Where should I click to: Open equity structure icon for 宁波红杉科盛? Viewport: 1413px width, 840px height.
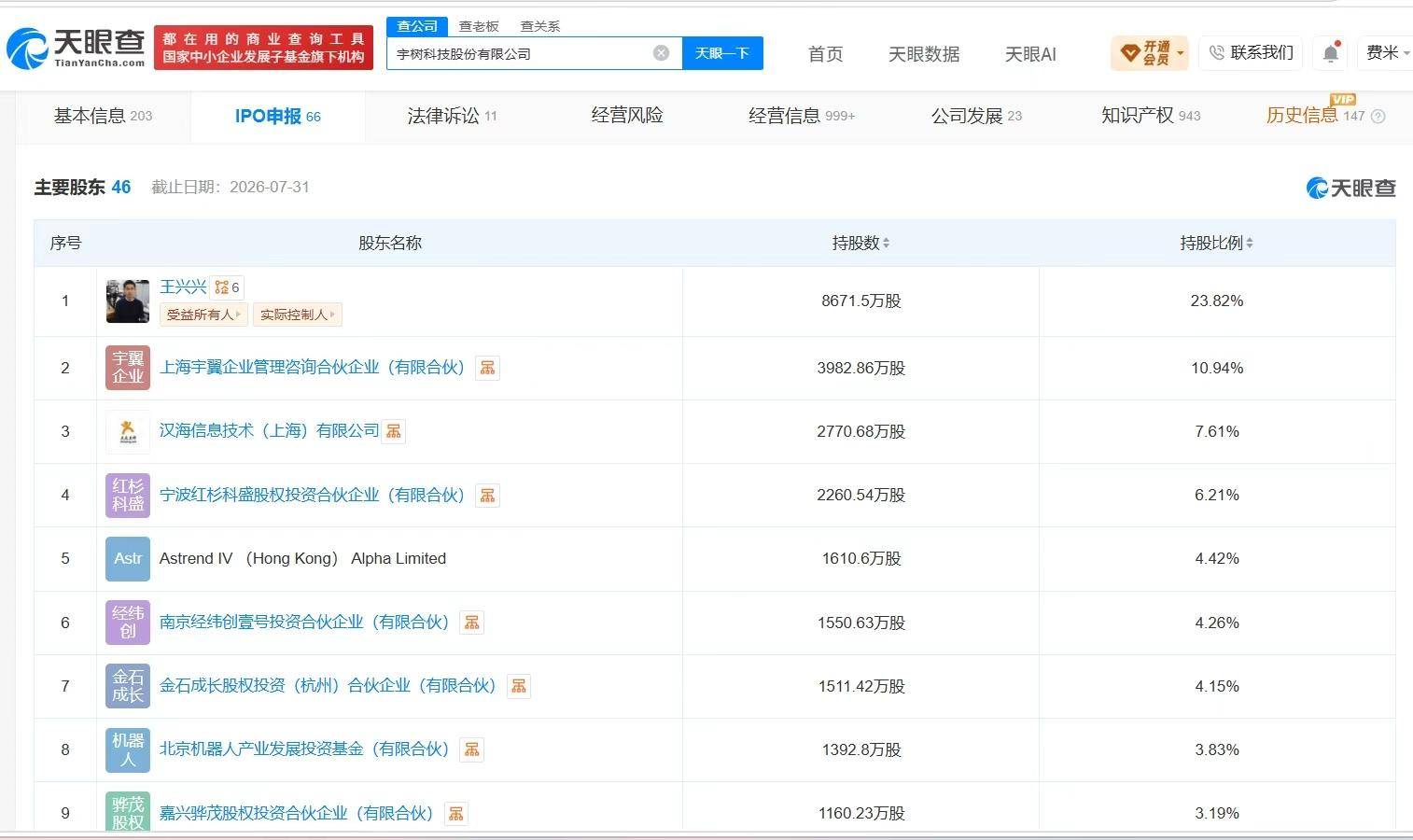click(x=487, y=495)
